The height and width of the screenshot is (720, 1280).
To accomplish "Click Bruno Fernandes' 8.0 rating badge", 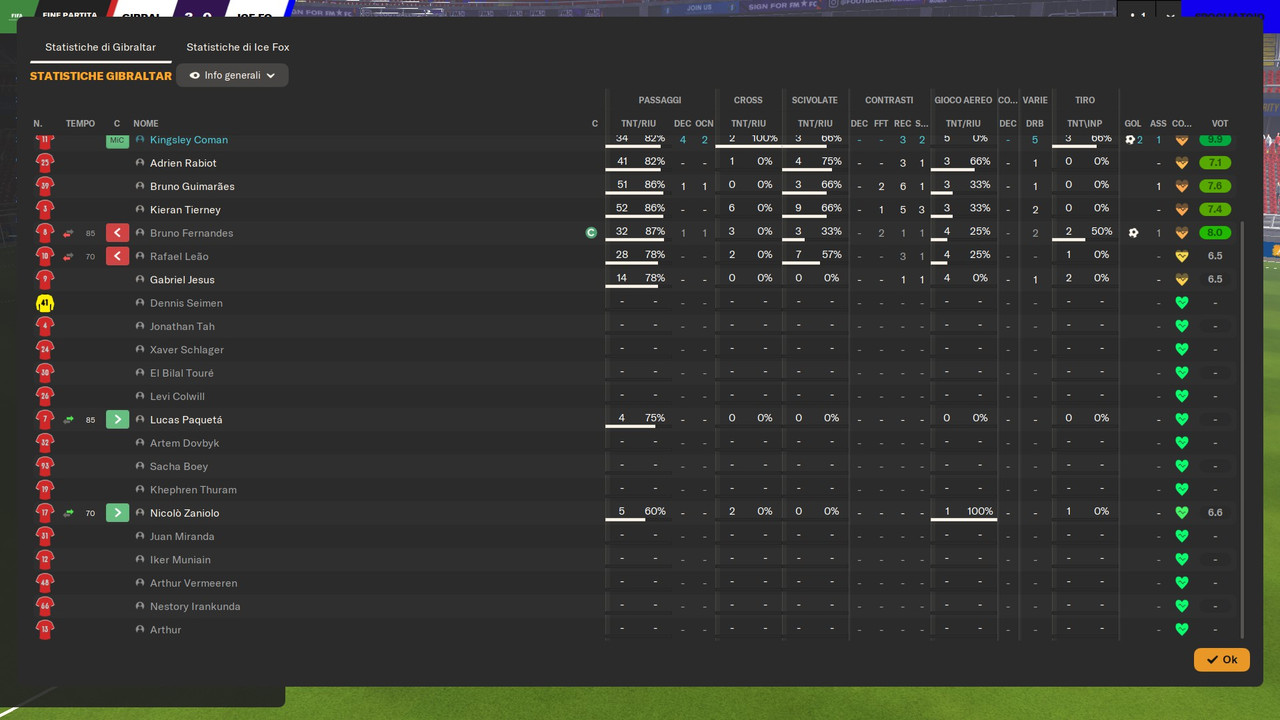I will [x=1215, y=233].
